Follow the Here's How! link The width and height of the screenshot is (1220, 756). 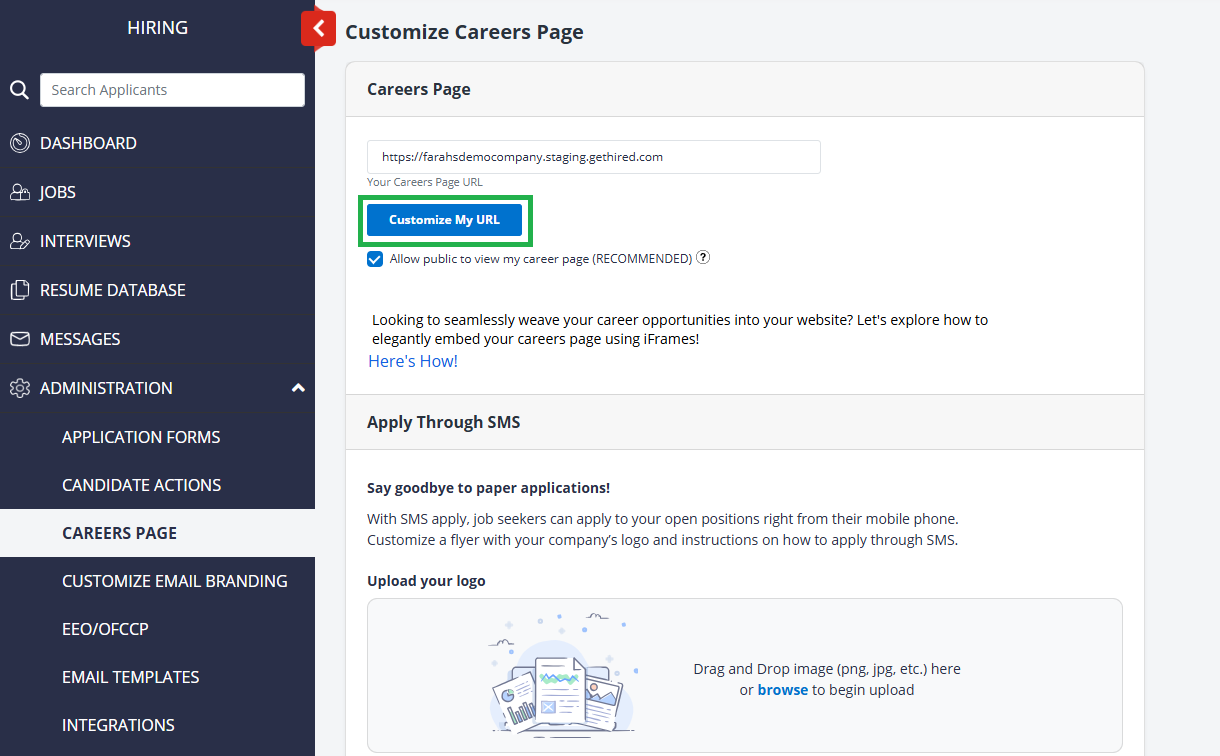coord(413,361)
